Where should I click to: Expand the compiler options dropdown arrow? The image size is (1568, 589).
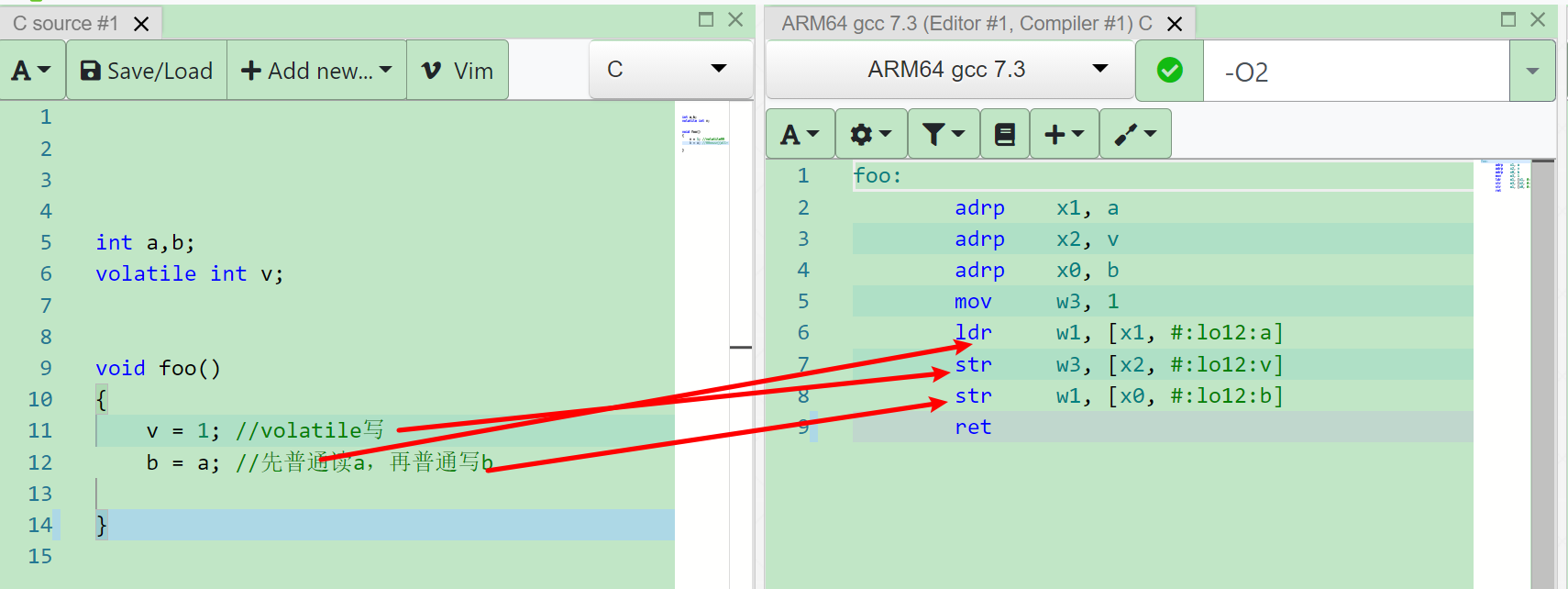tap(1532, 71)
